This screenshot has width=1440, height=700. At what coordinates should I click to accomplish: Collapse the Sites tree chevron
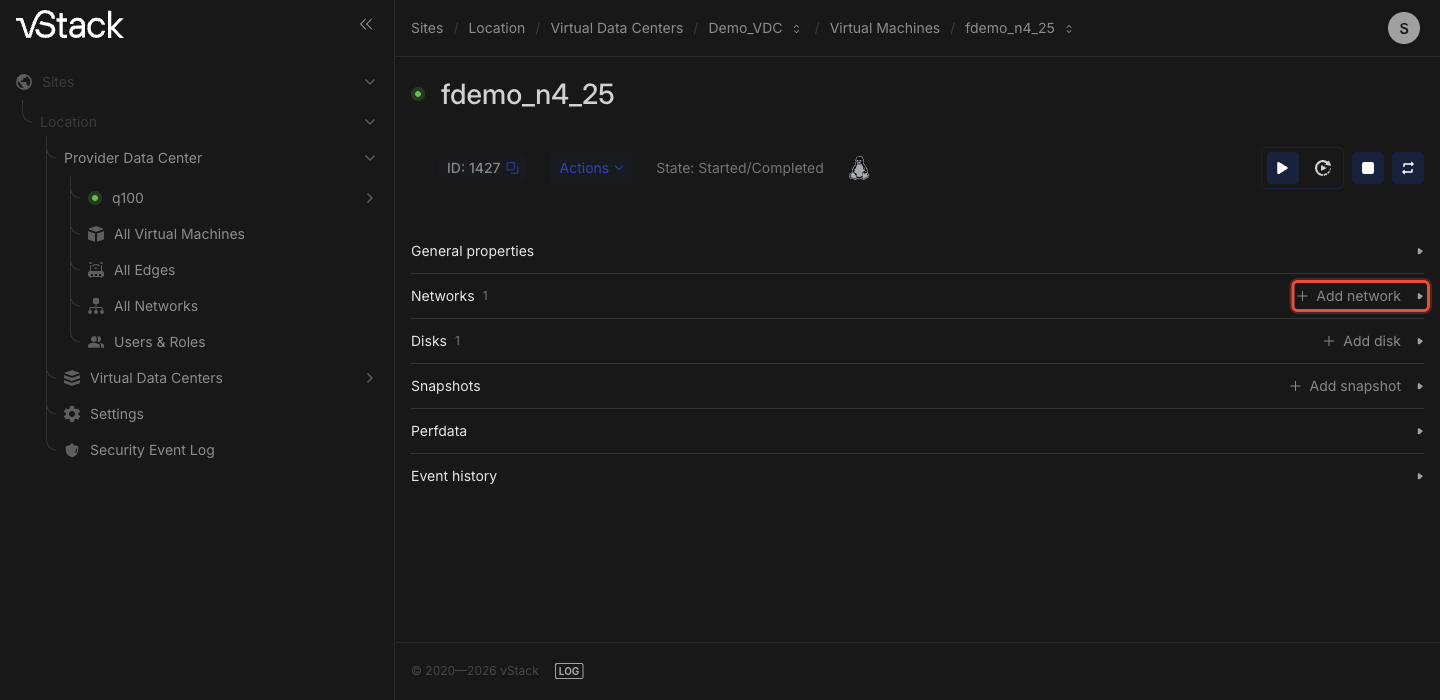(x=370, y=82)
